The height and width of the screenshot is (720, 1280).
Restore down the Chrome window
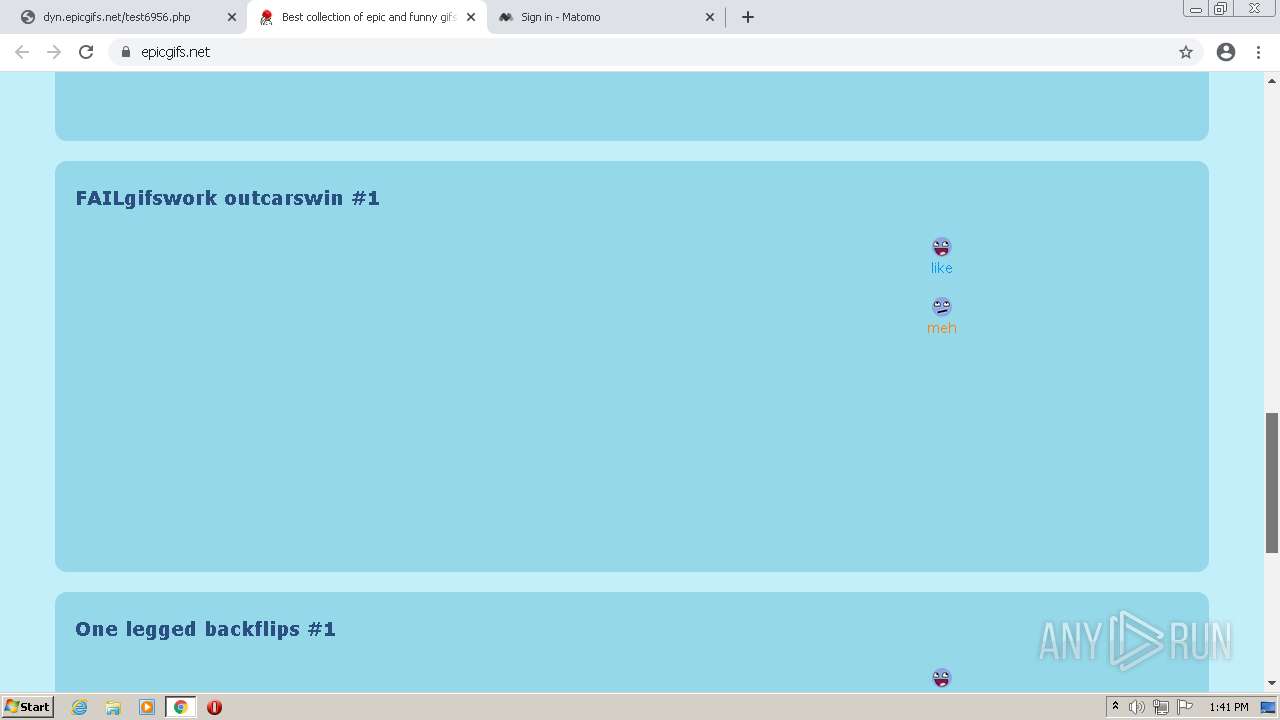point(1221,9)
